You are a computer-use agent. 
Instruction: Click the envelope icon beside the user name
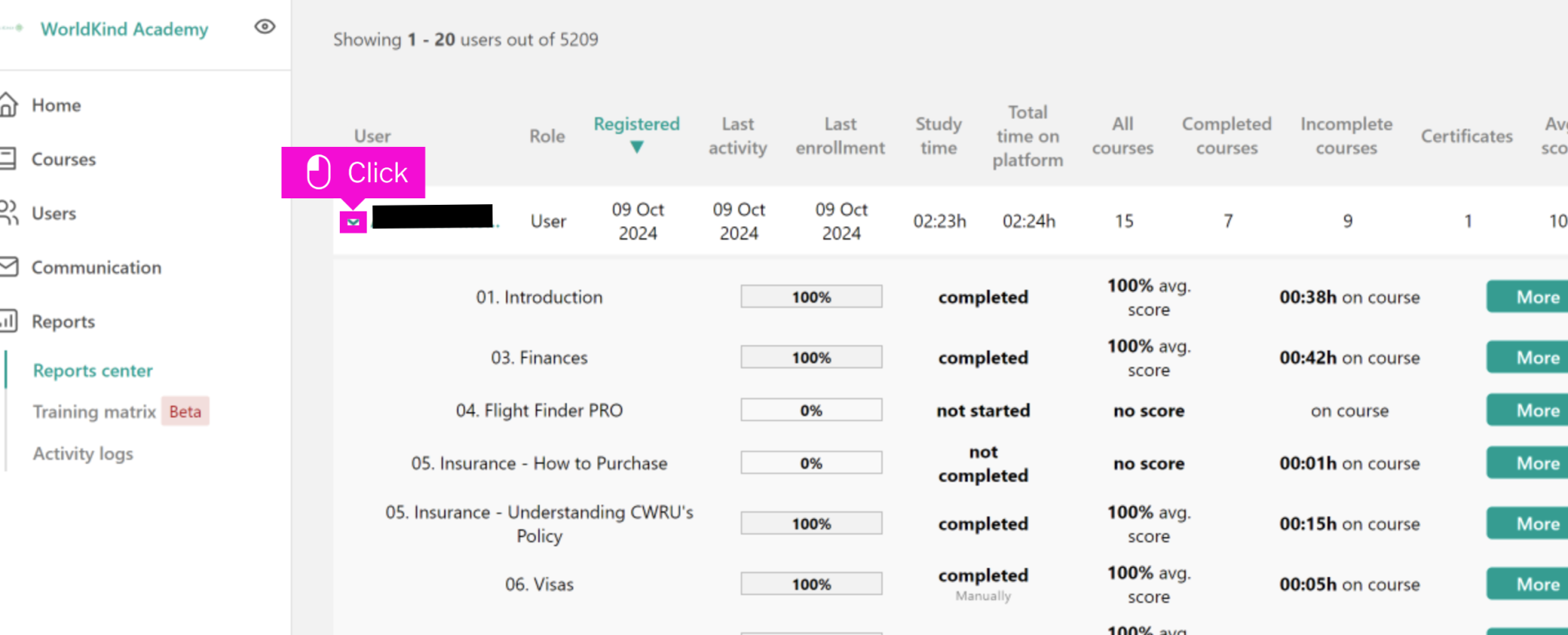(353, 222)
